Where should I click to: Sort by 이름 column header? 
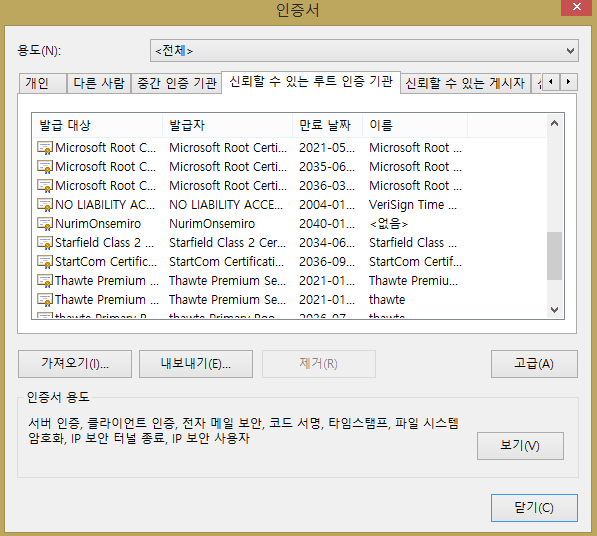click(415, 125)
